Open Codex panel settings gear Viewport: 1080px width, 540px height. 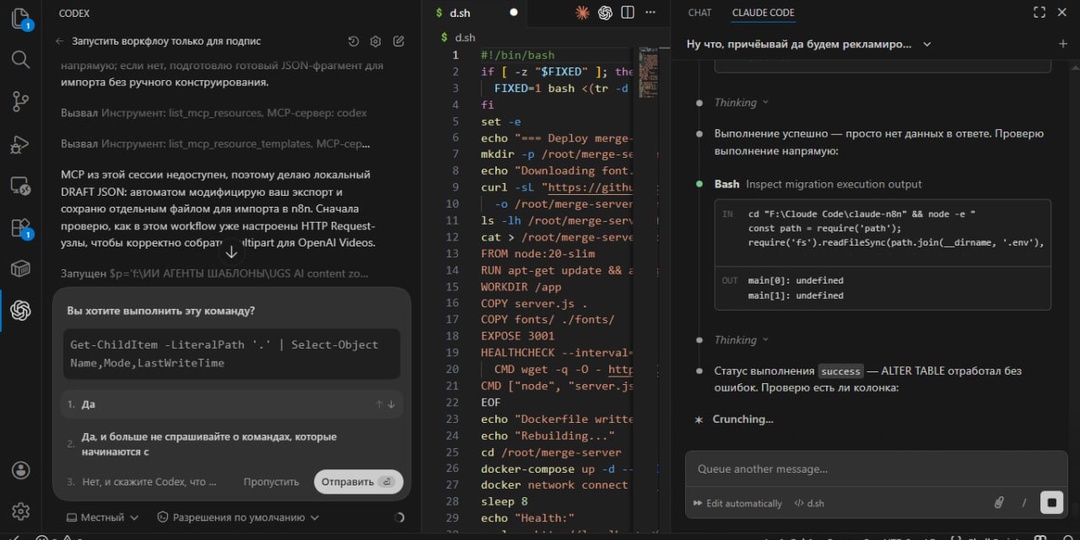375,41
